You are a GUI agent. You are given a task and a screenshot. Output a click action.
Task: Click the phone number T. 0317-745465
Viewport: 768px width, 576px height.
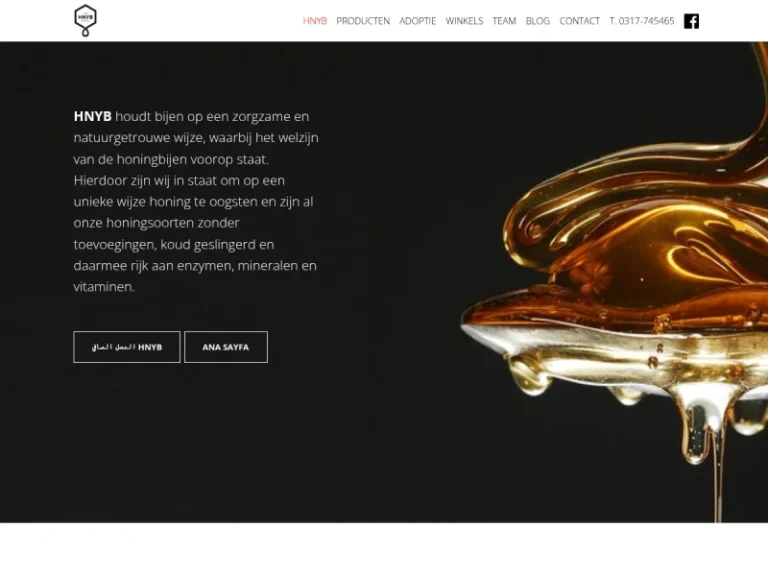642,21
